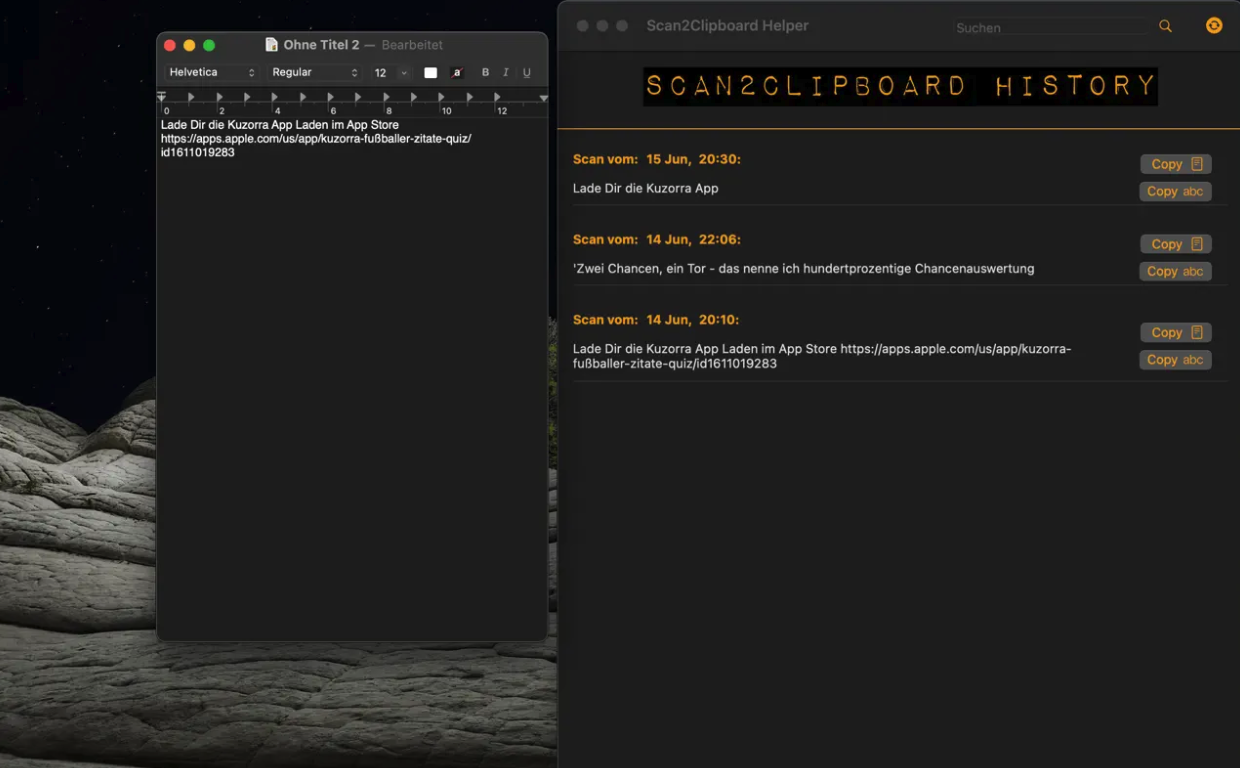This screenshot has width=1240, height=768.
Task: Click the left indent marker on the ruler
Action: pyautogui.click(x=162, y=98)
